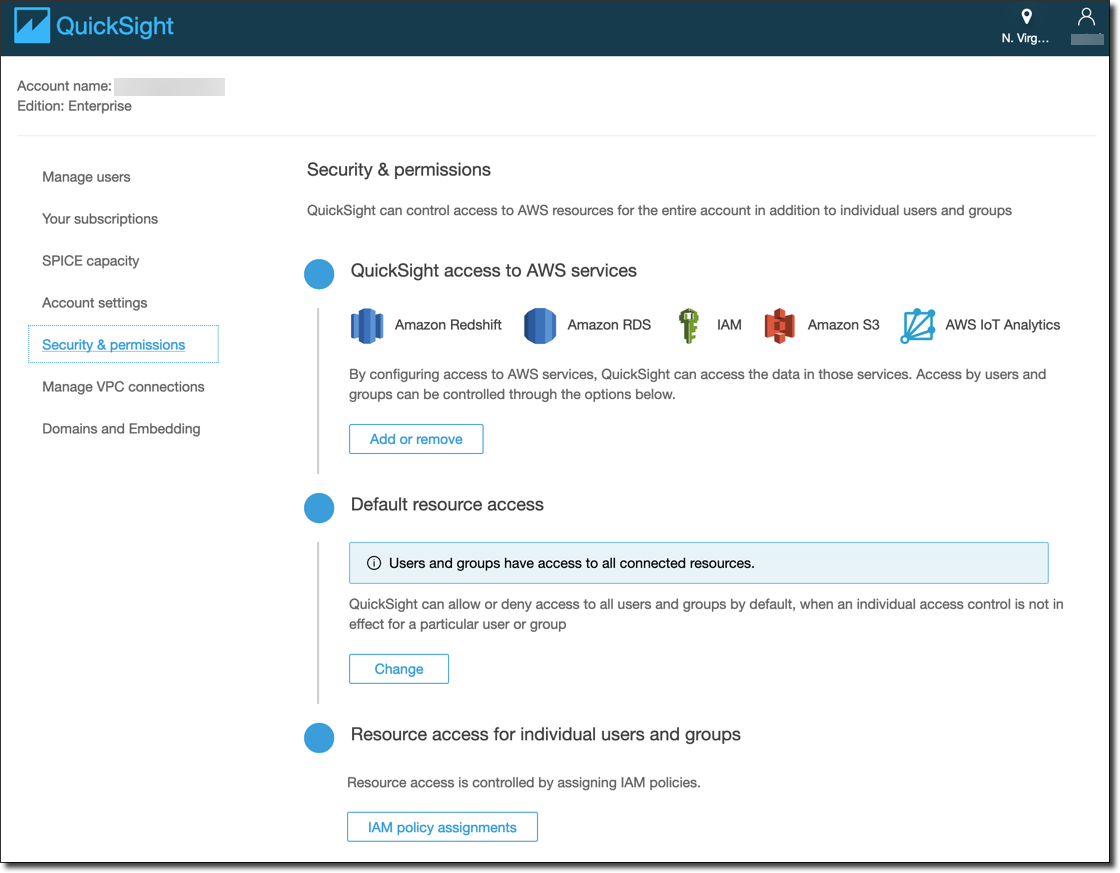Select Security & permissions link
The height and width of the screenshot is (873, 1120).
click(x=114, y=345)
